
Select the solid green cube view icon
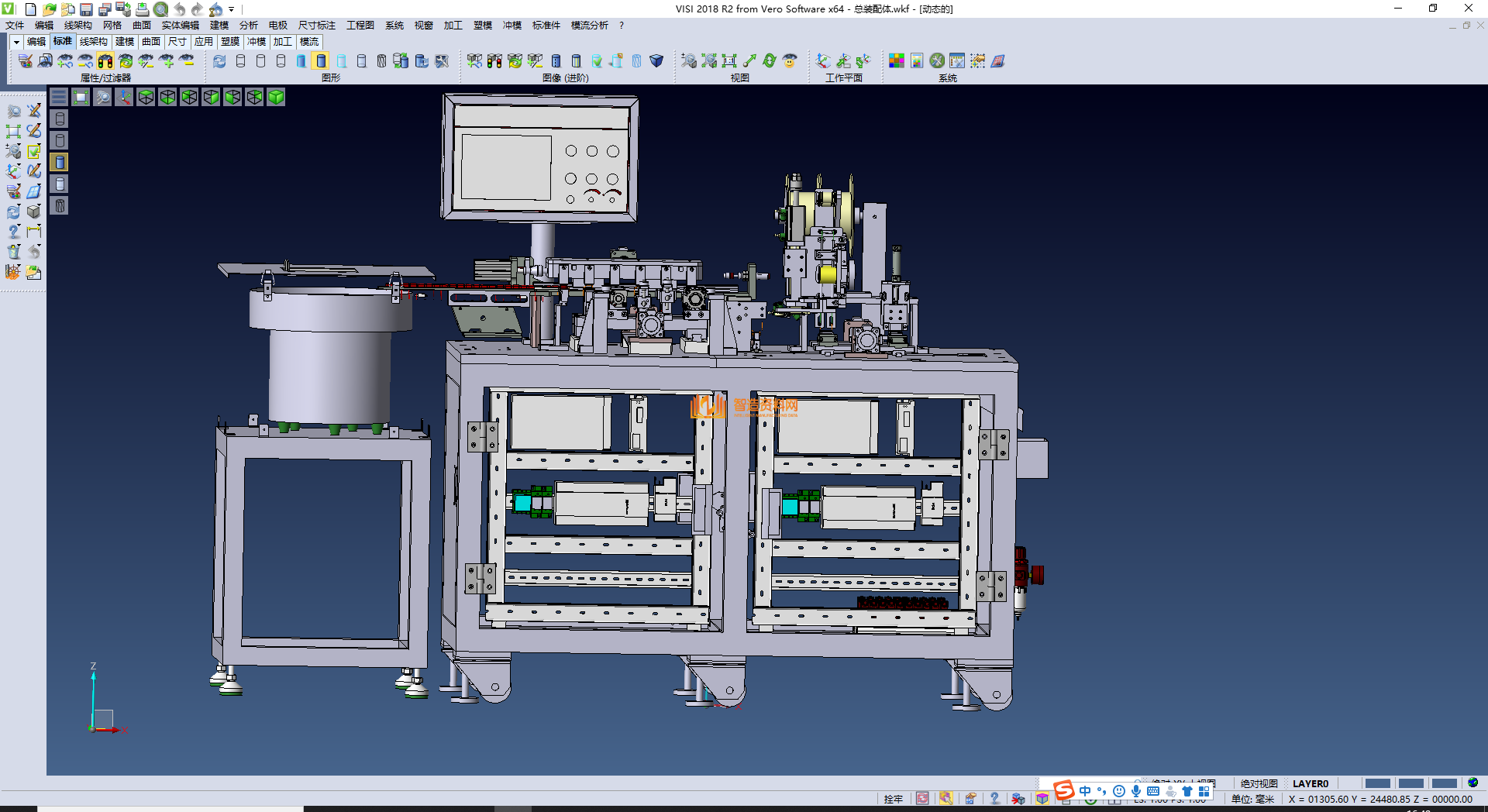point(276,97)
